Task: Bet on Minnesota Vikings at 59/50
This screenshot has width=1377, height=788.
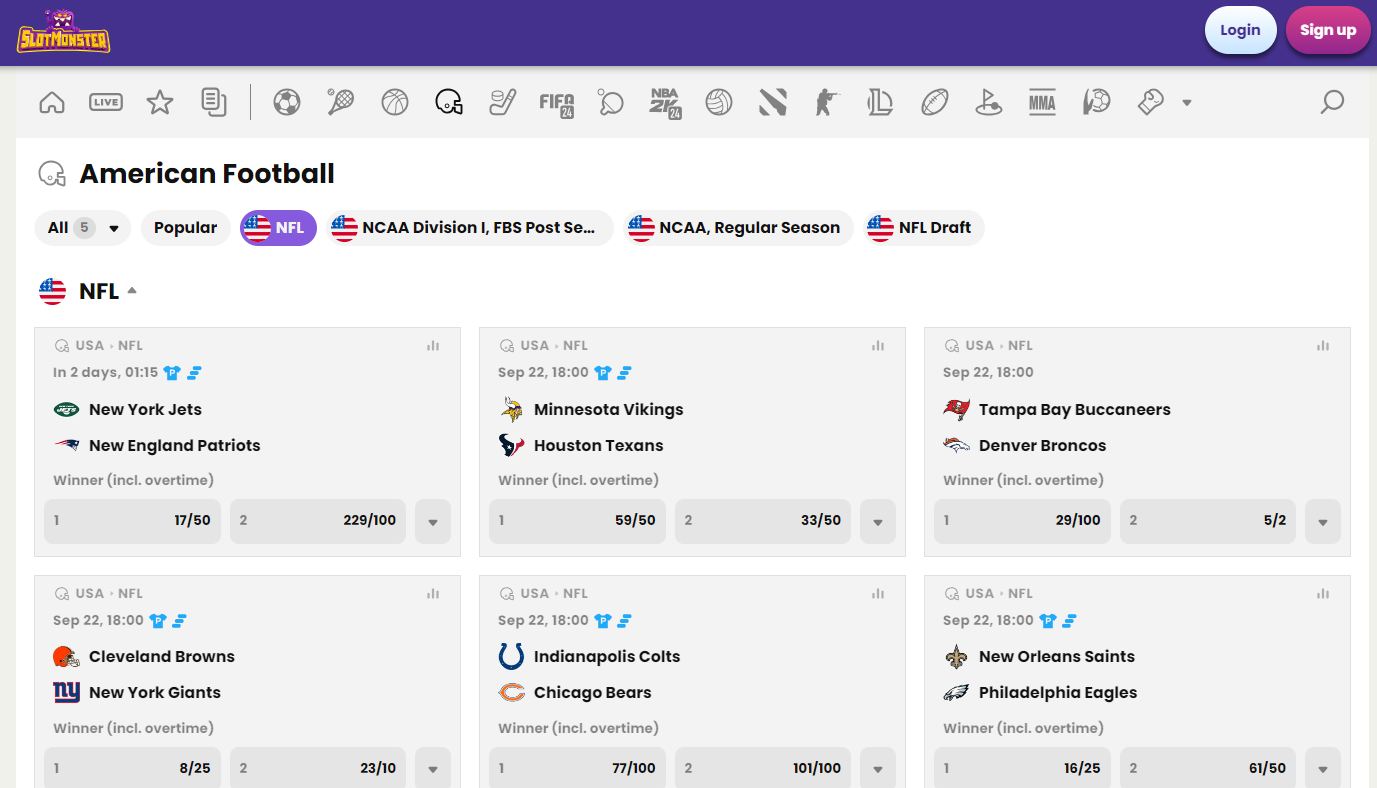Action: [x=577, y=521]
